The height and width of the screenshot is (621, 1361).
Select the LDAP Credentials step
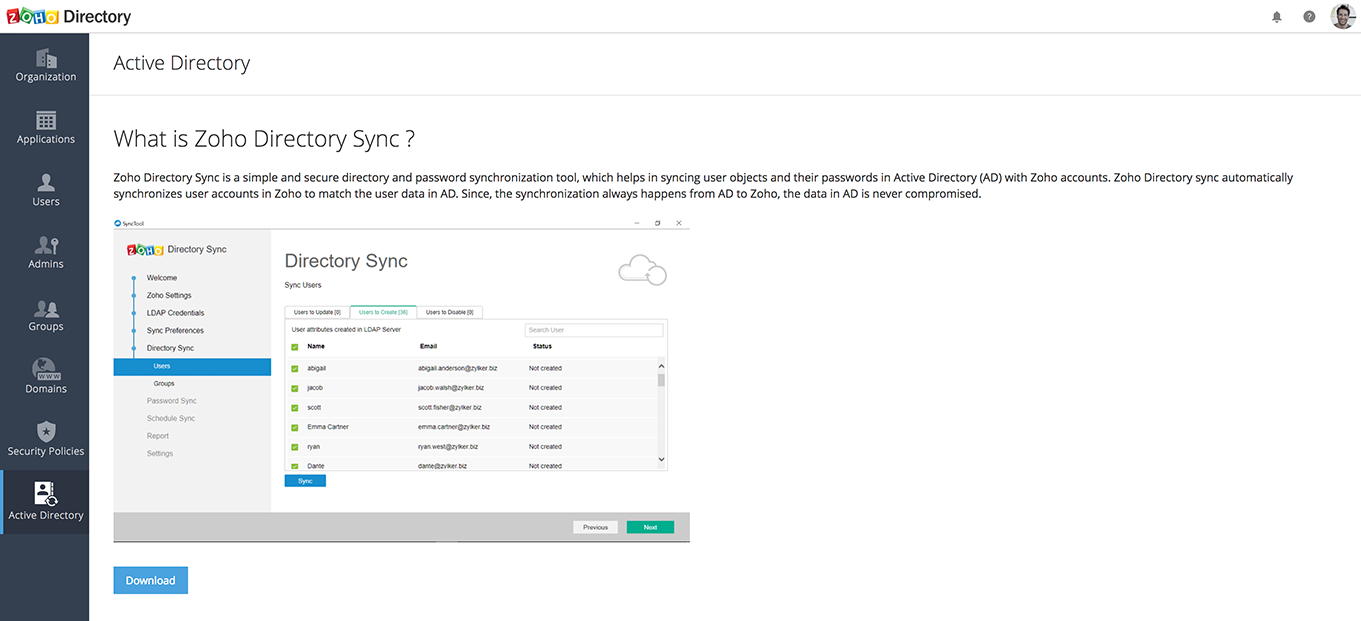point(175,313)
